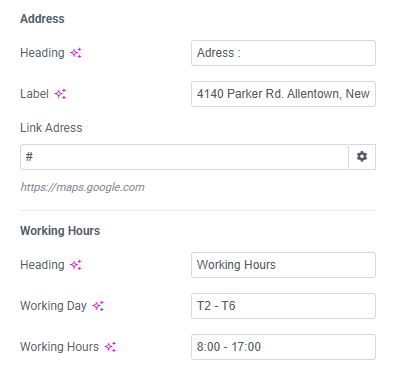Click the Heading caption under Working Hours
Viewport: 394px width, 370px height.
[42, 265]
